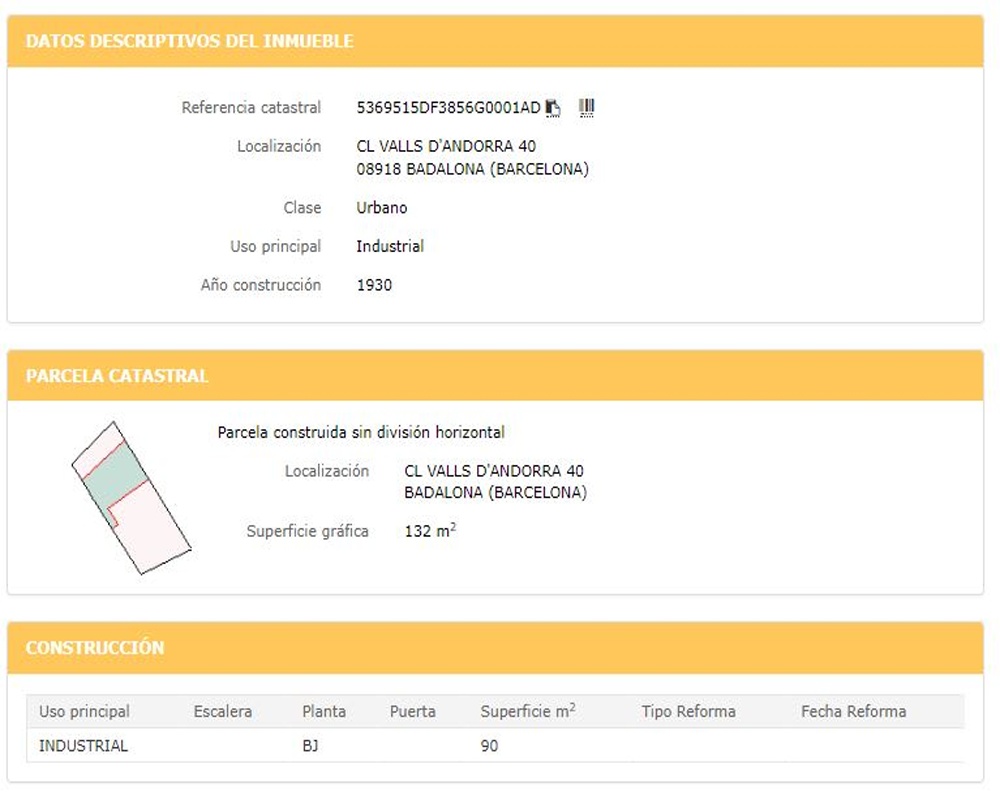Viewport: 1000px width, 800px height.
Task: Click the Puerta column header
Action: (x=413, y=711)
